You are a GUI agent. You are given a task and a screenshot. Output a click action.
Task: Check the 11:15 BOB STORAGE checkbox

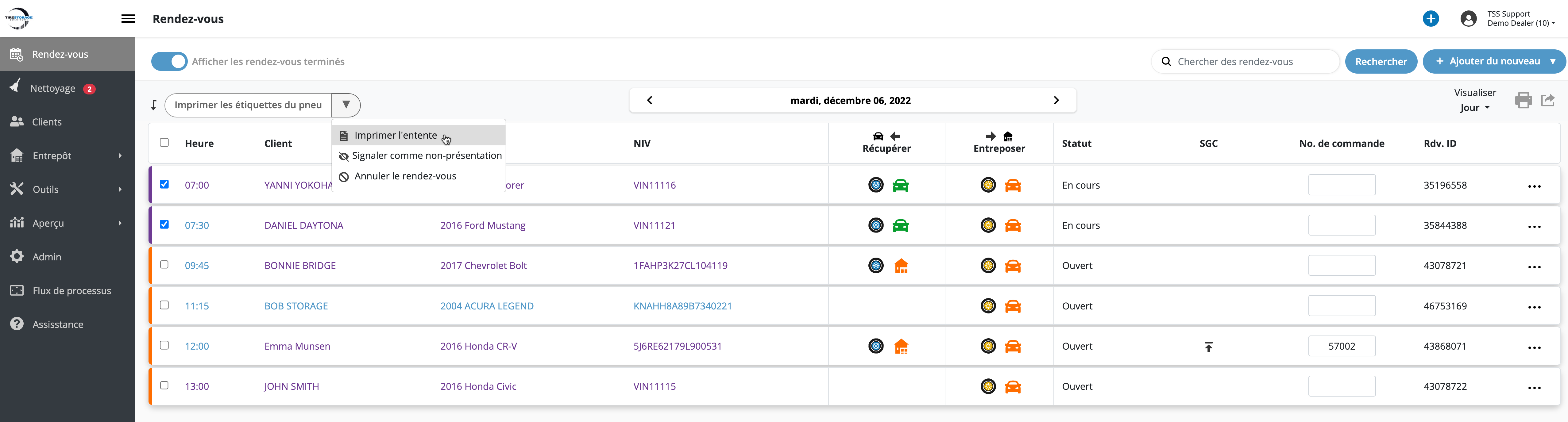pyautogui.click(x=164, y=305)
